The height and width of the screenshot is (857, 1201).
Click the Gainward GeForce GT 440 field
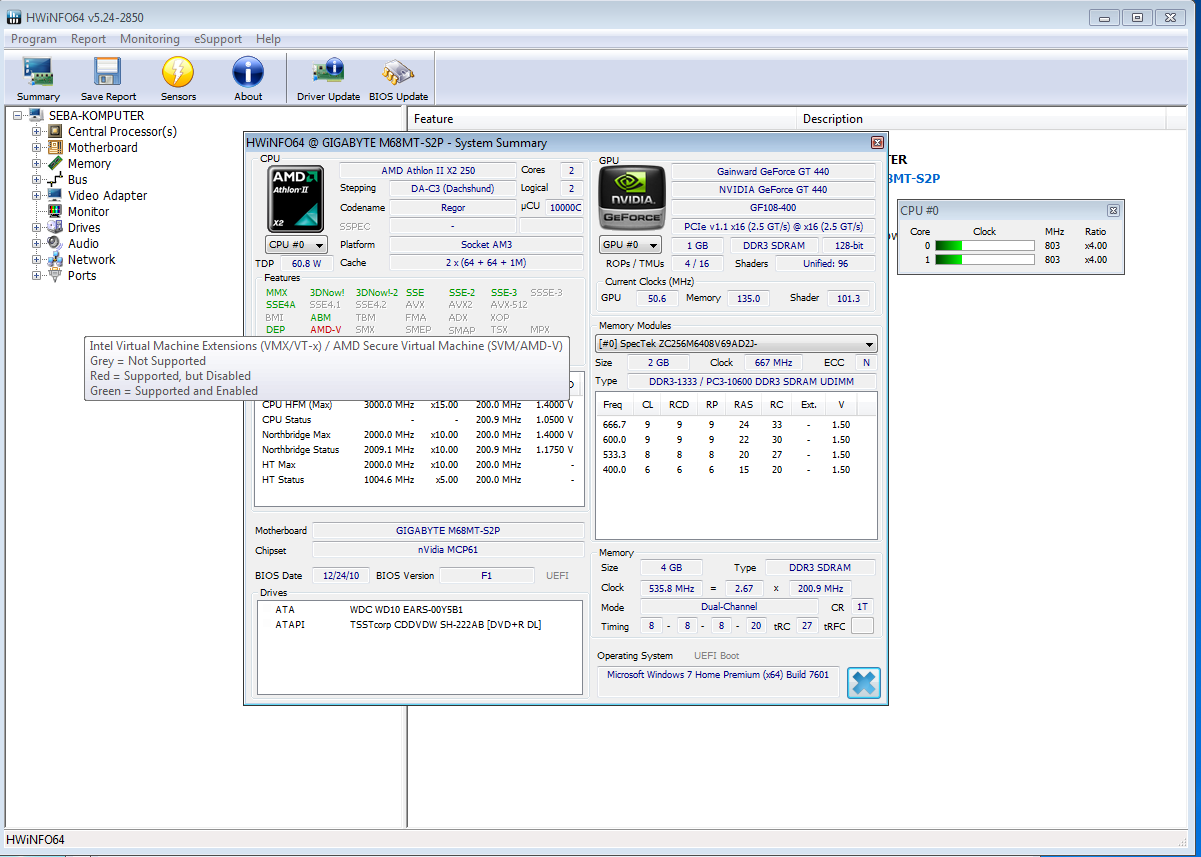click(x=773, y=172)
